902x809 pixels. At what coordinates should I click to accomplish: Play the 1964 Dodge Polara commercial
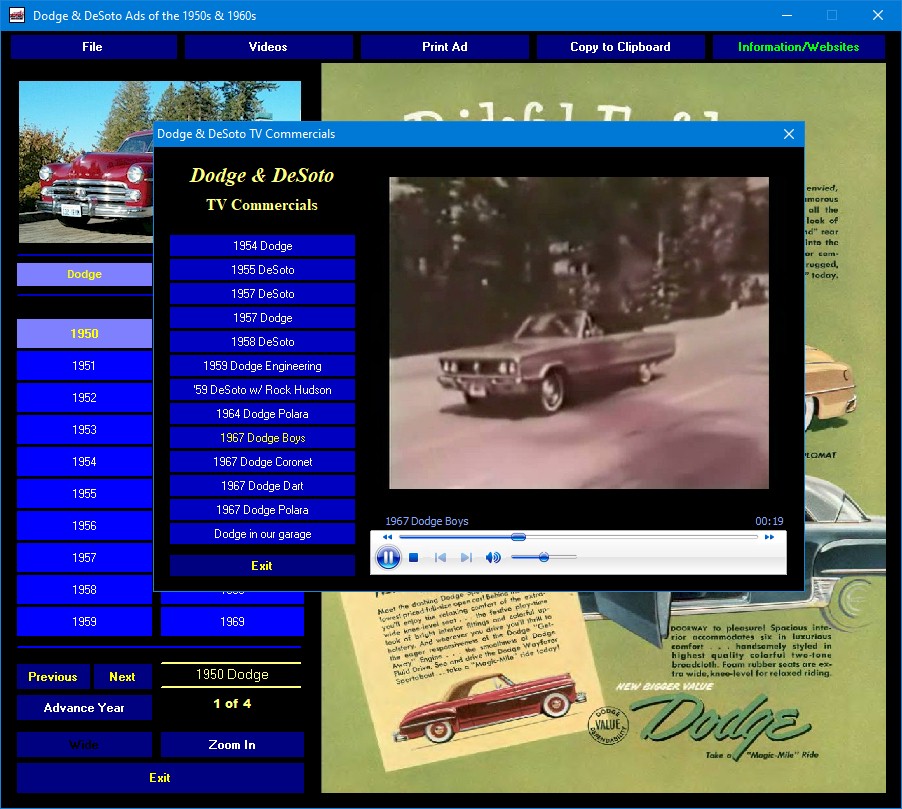pos(262,414)
